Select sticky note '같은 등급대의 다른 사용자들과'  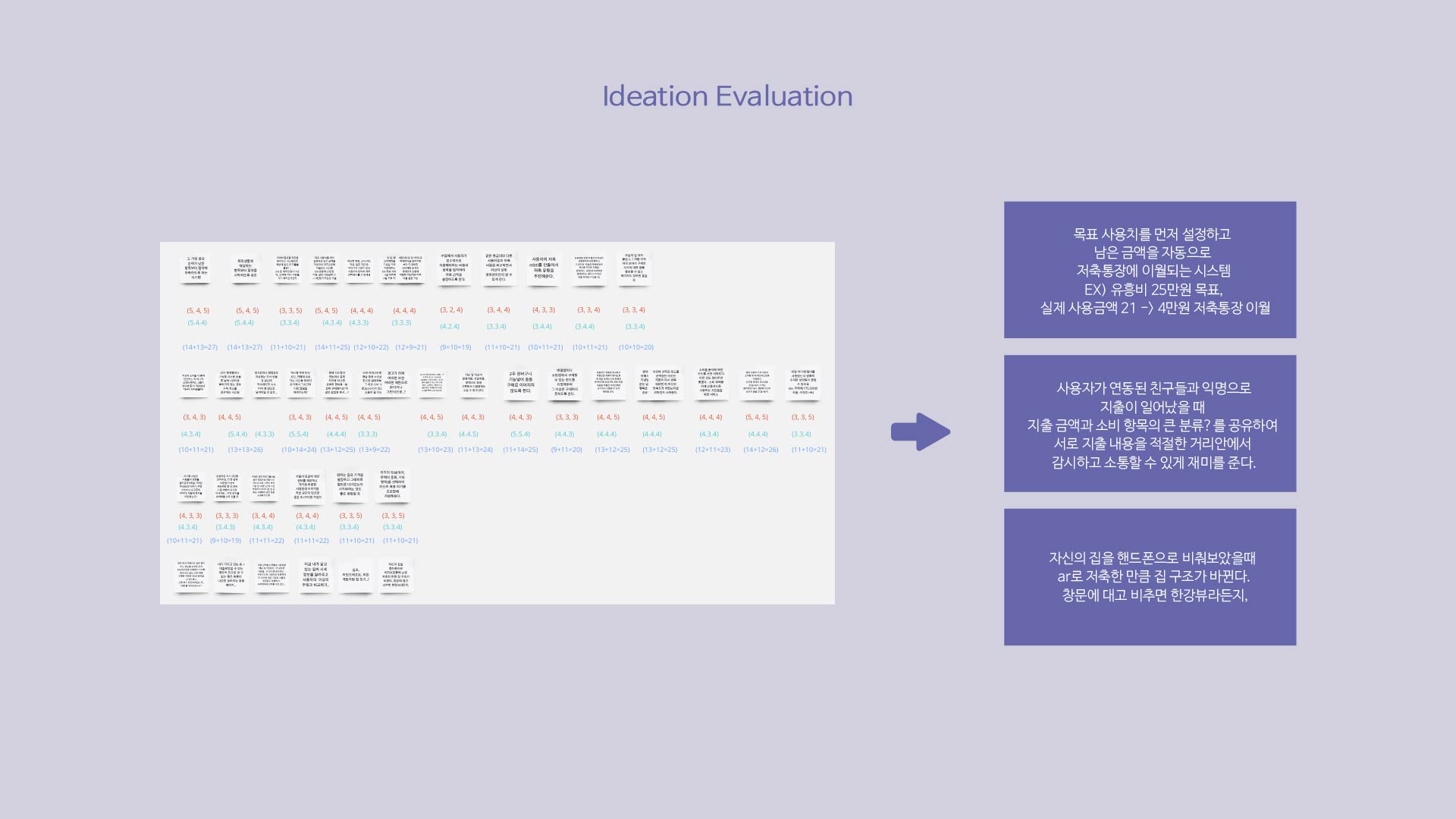coord(498,268)
